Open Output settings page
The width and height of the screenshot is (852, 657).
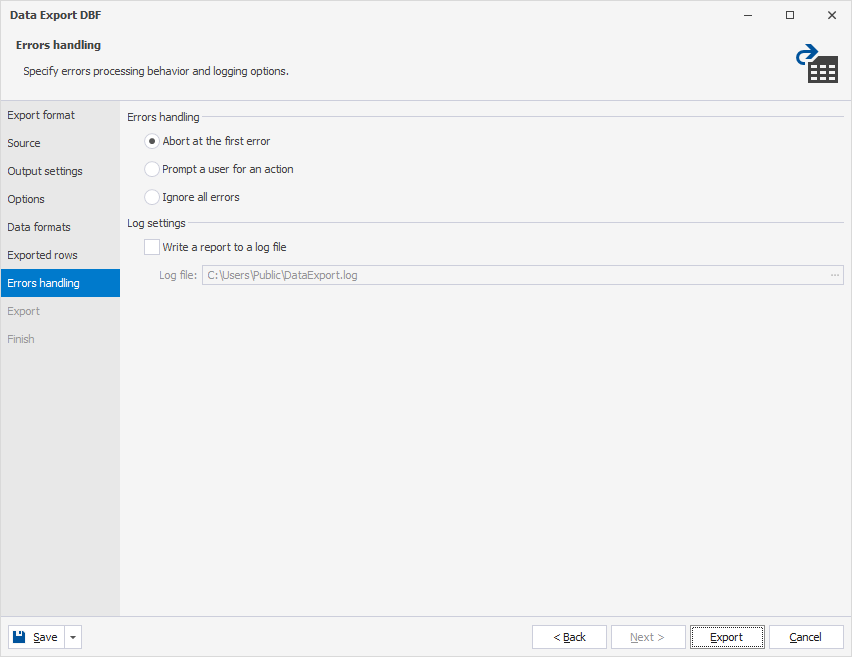pyautogui.click(x=60, y=171)
